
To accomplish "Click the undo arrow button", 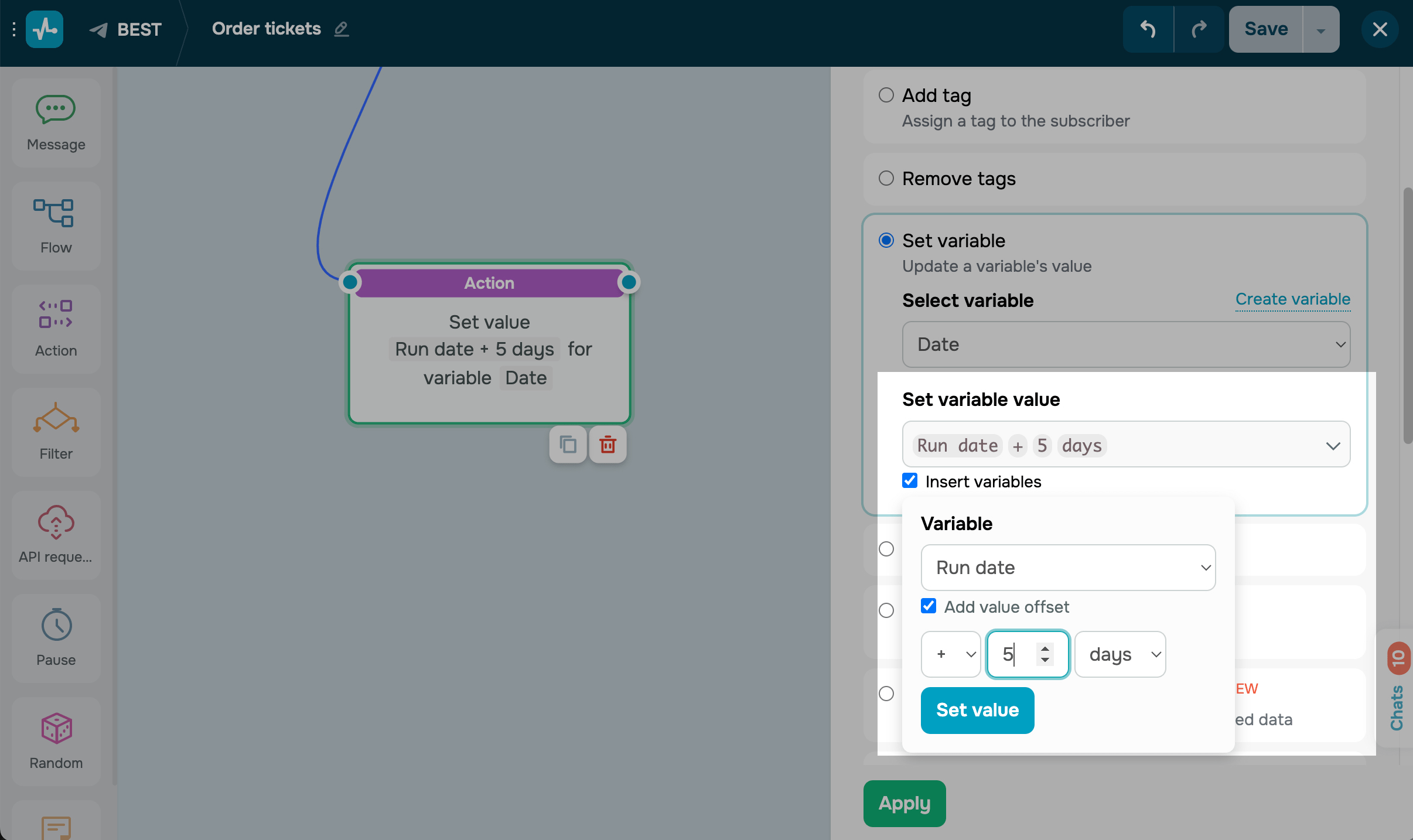I will click(x=1148, y=29).
